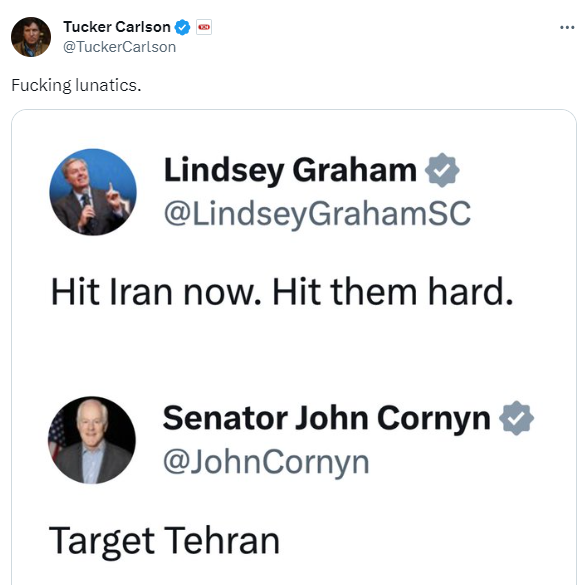This screenshot has height=585, width=585.
Task: Click Senator John Cornyn's profile picture
Action: pyautogui.click(x=92, y=440)
